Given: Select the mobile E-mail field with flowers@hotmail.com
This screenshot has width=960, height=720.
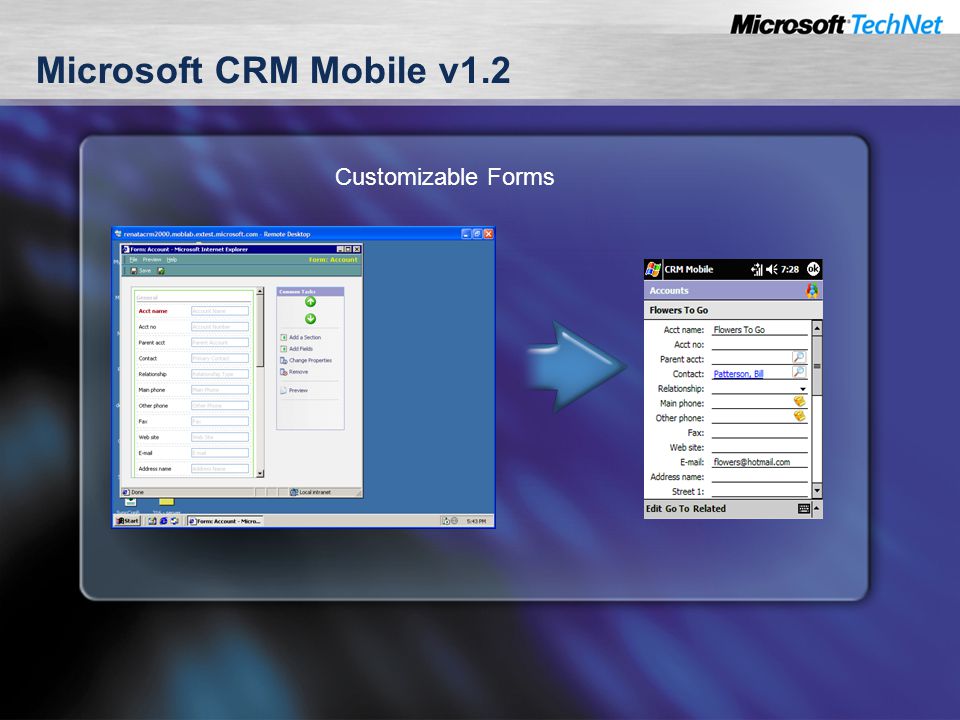Looking at the screenshot, I should [x=760, y=462].
